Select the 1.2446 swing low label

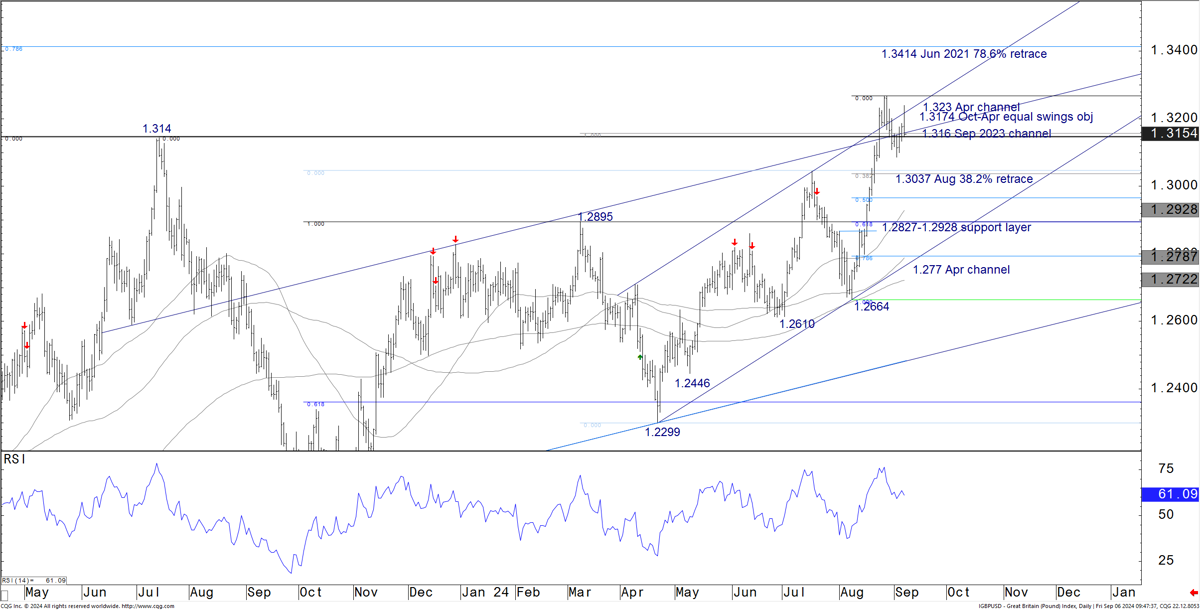pos(693,384)
